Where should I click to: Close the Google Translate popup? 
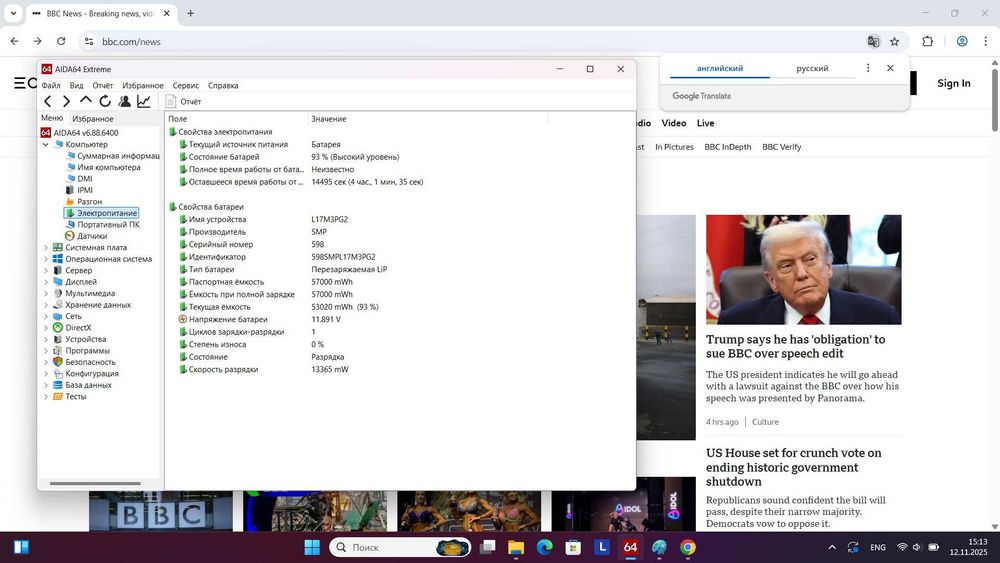890,68
